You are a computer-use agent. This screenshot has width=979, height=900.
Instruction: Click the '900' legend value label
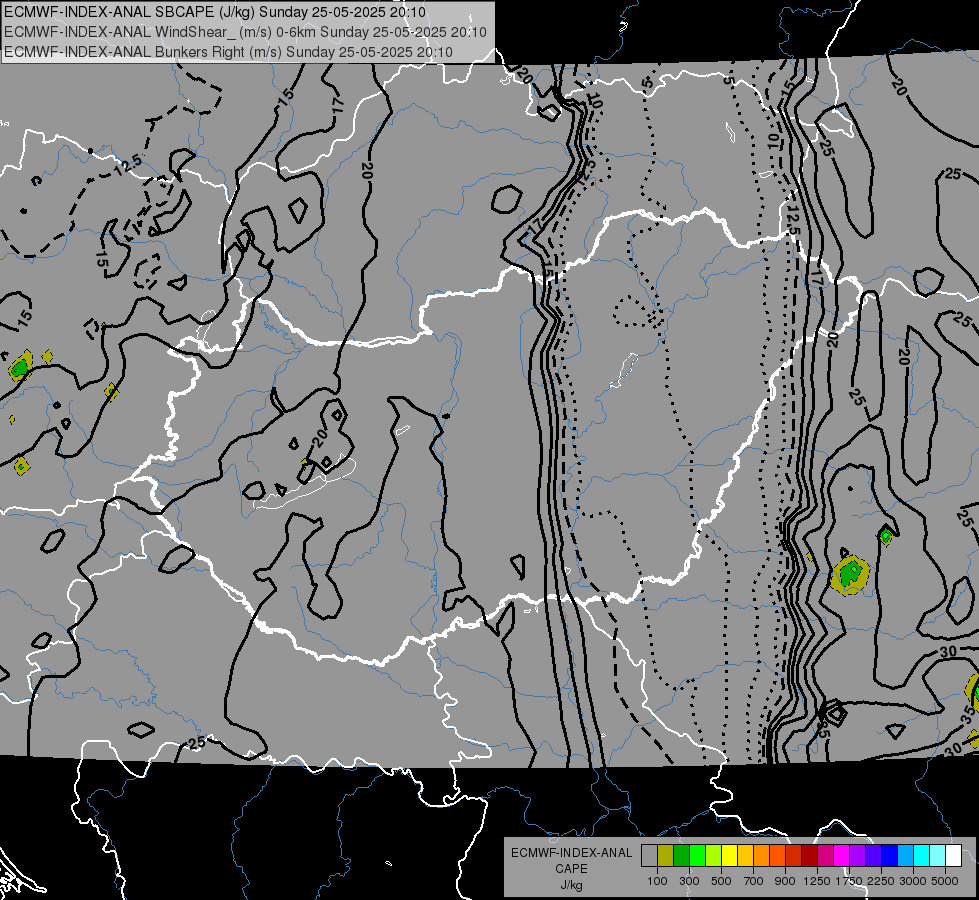click(x=785, y=881)
